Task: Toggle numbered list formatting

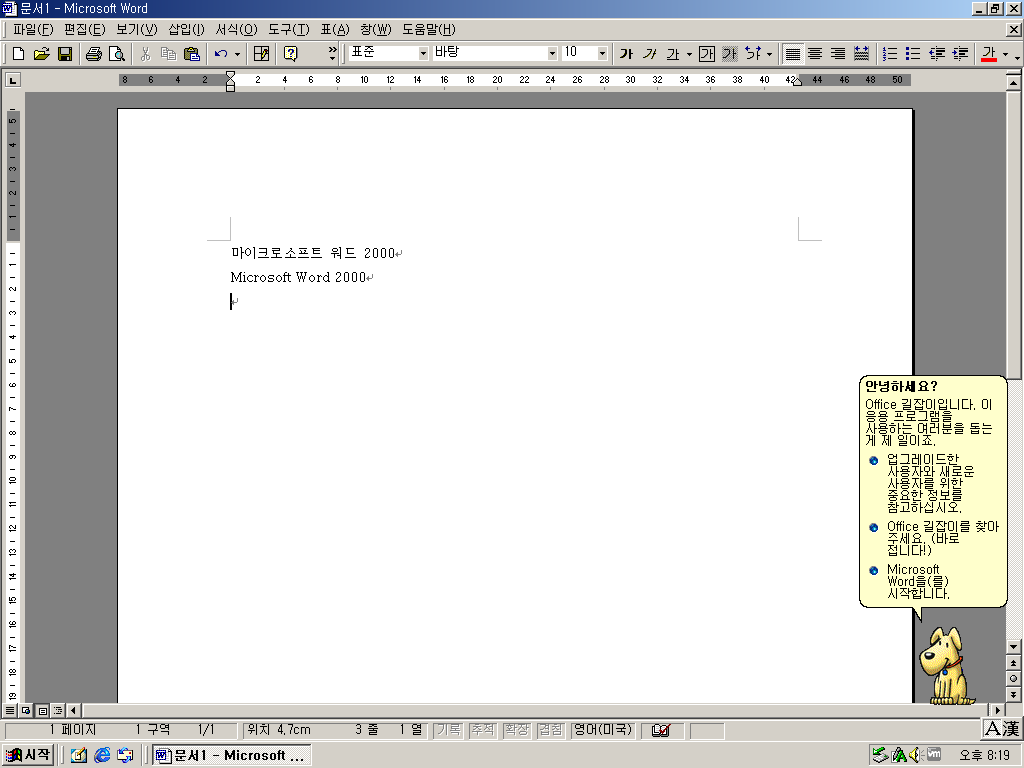Action: click(x=890, y=54)
